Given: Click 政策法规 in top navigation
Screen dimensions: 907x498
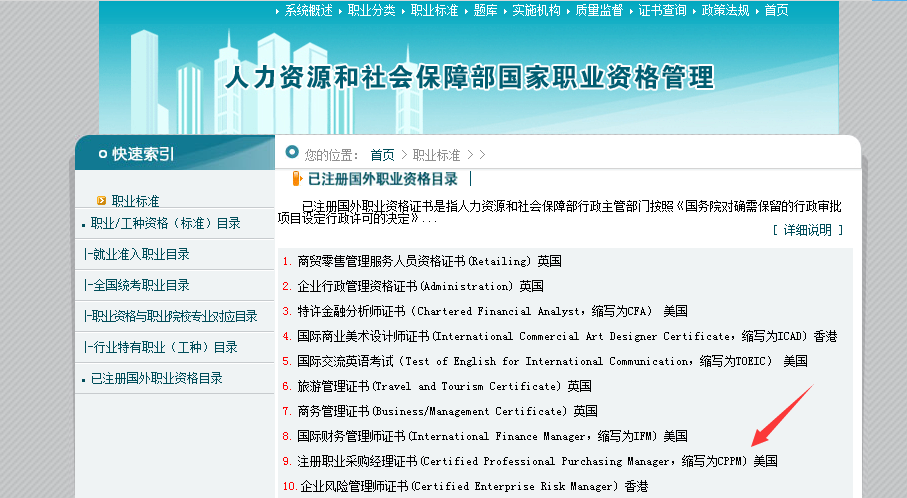Looking at the screenshot, I should 725,10.
